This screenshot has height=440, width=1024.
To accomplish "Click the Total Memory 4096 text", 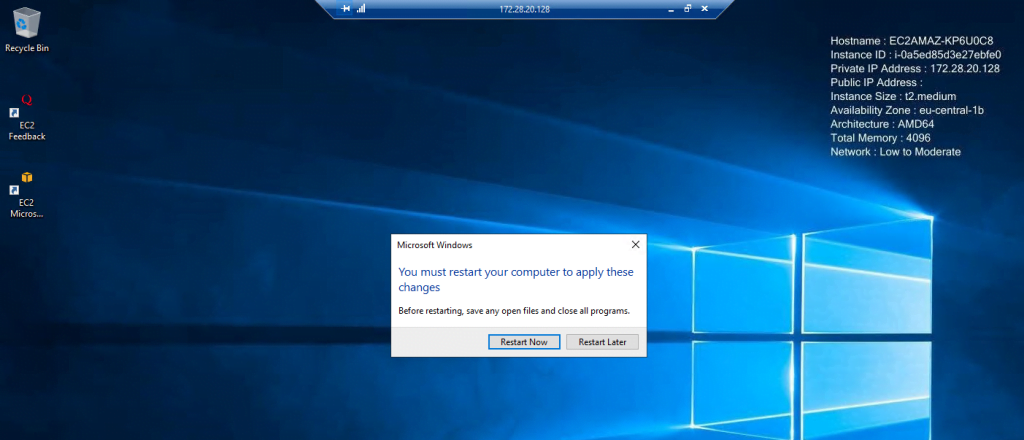I will coord(880,138).
